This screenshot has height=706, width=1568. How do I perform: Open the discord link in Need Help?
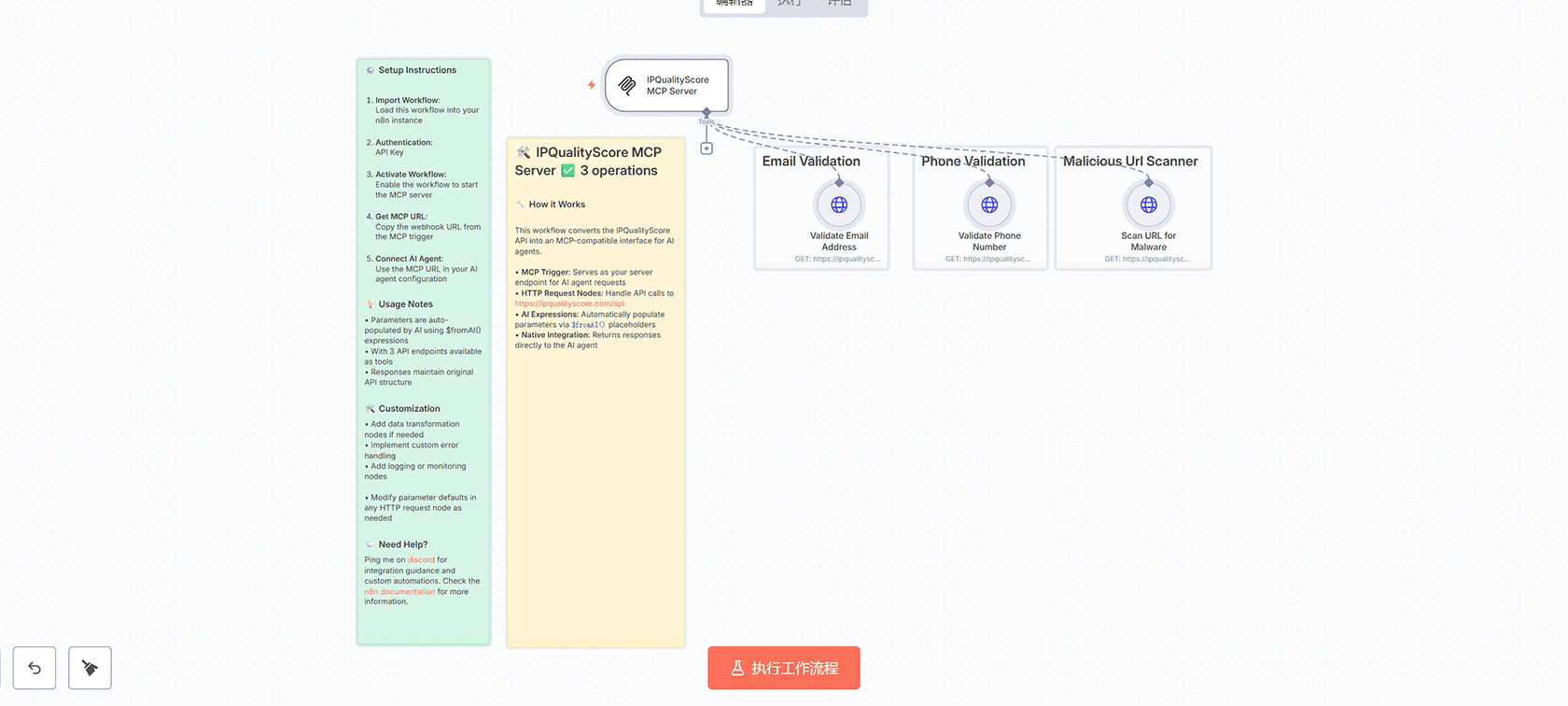click(421, 560)
